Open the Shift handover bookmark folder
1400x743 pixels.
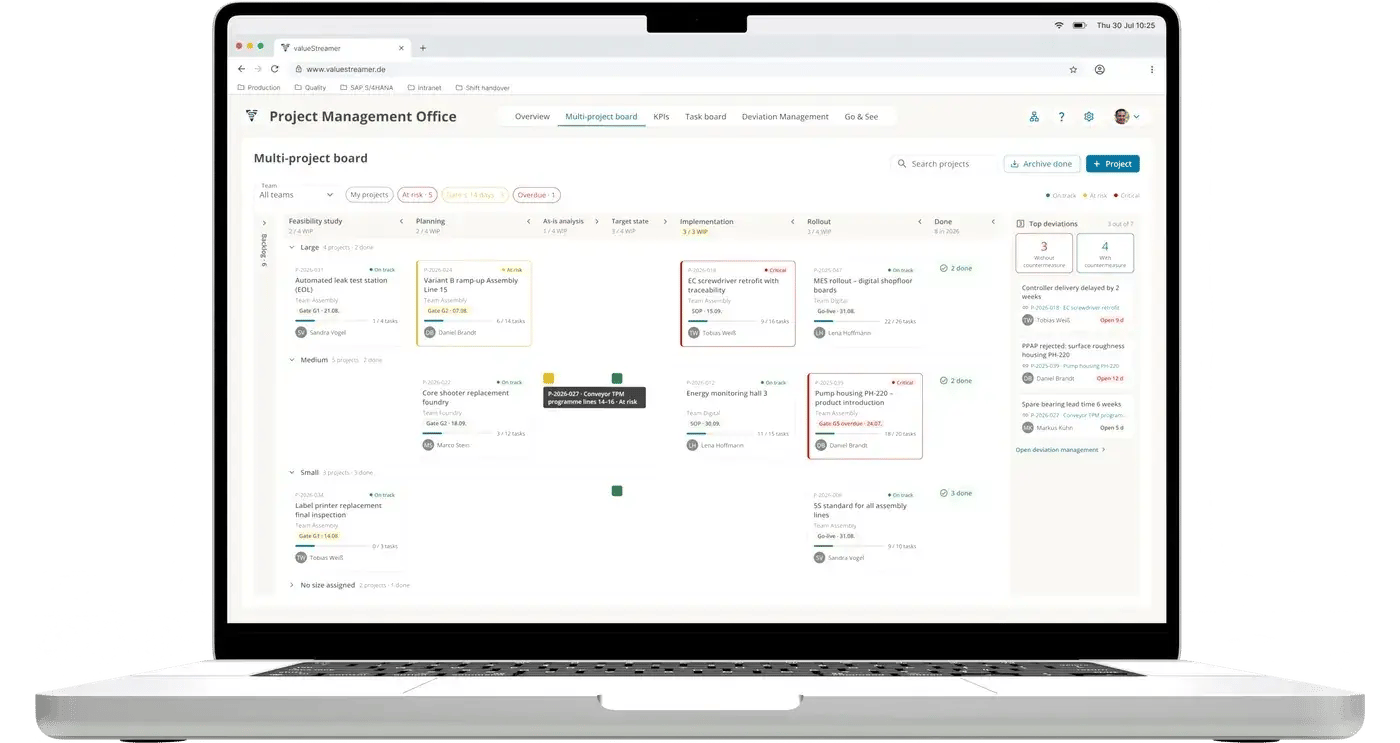click(483, 88)
